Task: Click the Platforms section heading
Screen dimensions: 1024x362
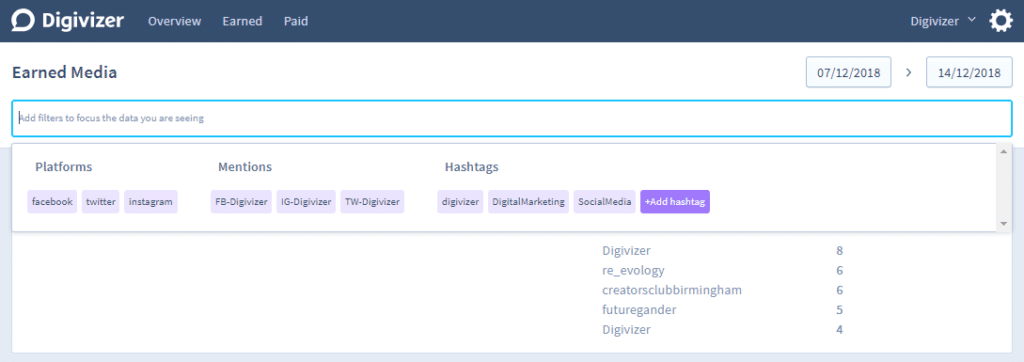Action: [x=63, y=167]
